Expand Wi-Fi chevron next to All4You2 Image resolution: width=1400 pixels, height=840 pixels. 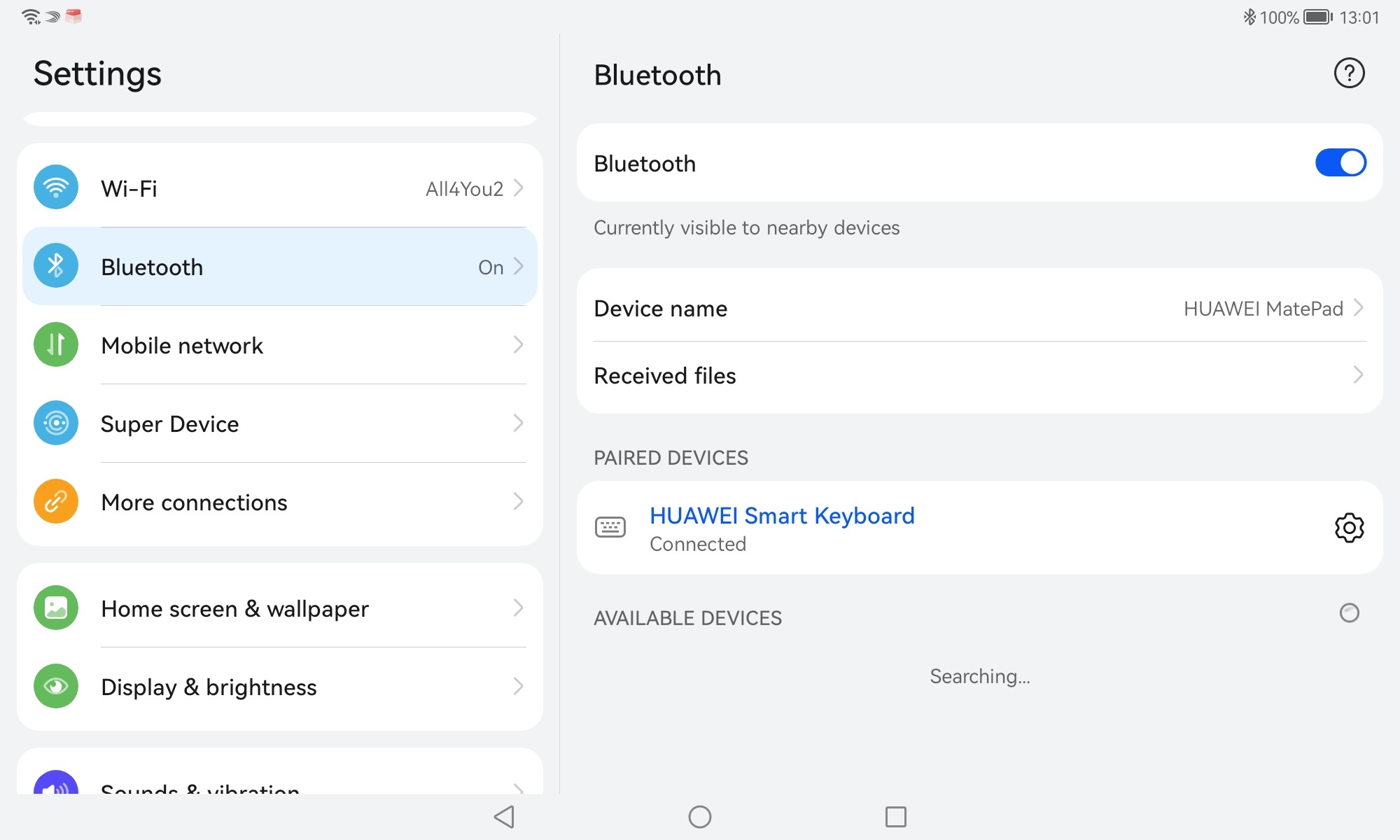[x=519, y=188]
